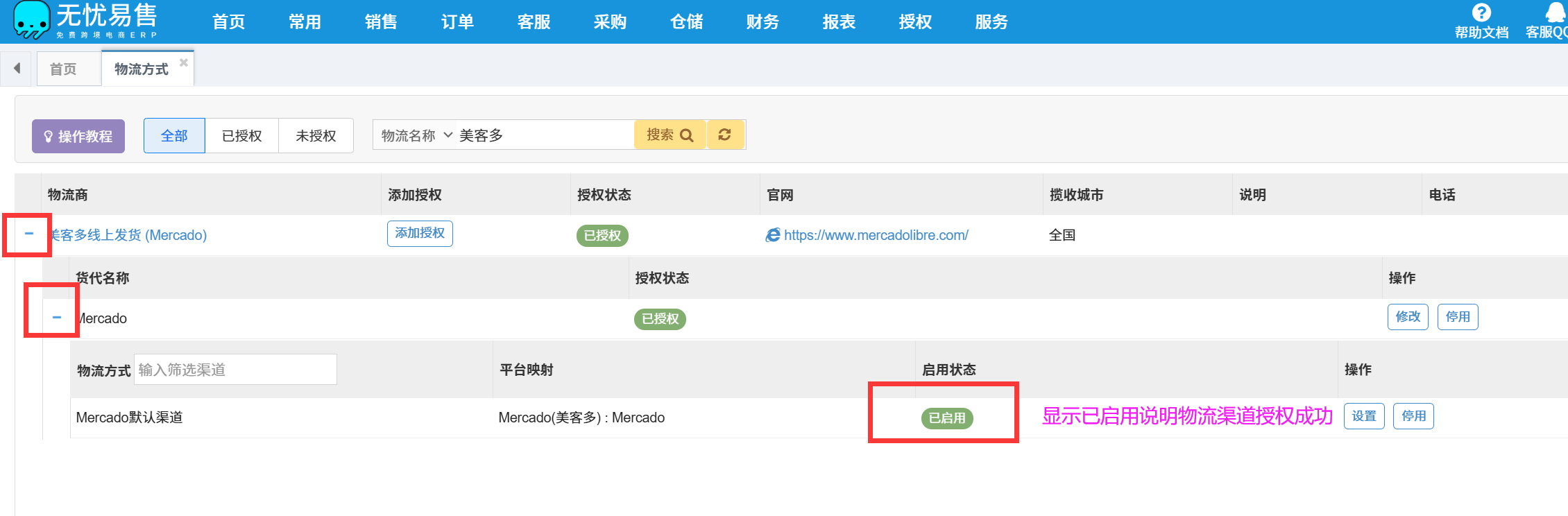
Task: Open the 客服 menu
Action: tap(534, 22)
